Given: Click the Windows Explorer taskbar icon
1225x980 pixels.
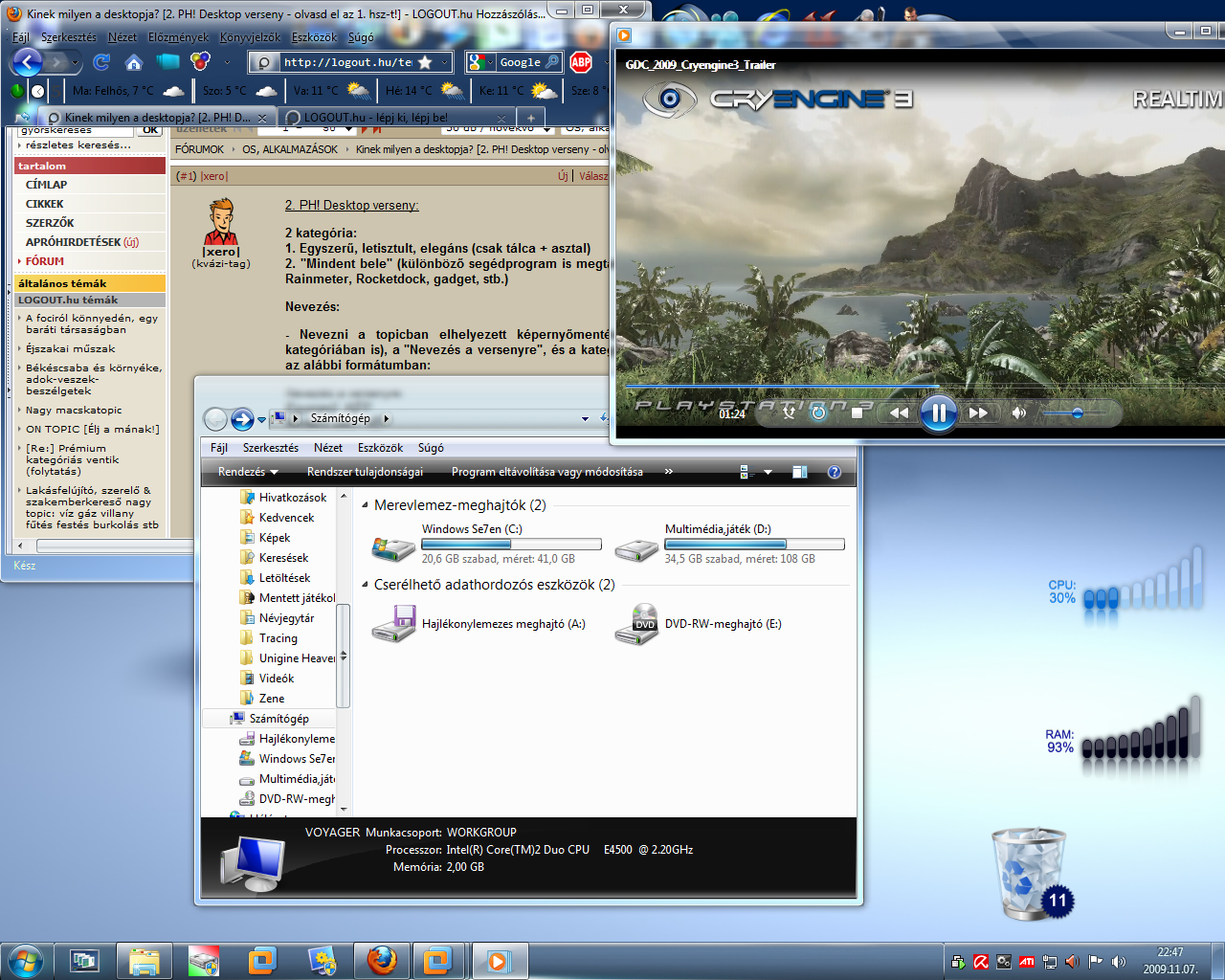Looking at the screenshot, I should click(x=145, y=960).
